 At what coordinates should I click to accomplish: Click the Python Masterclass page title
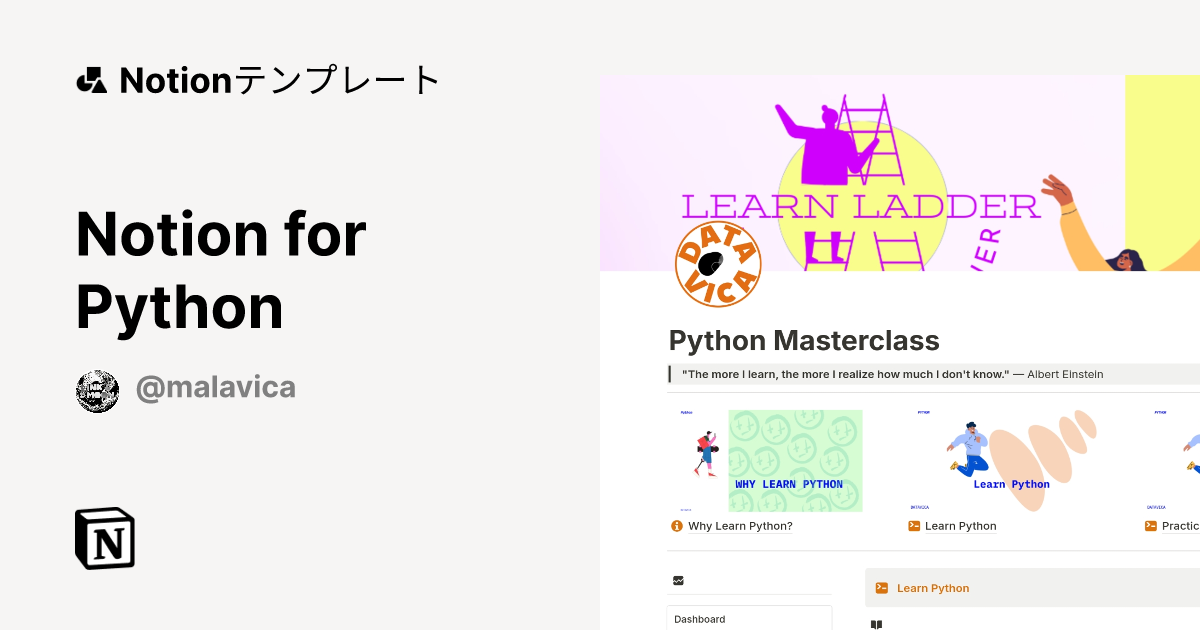[x=803, y=340]
